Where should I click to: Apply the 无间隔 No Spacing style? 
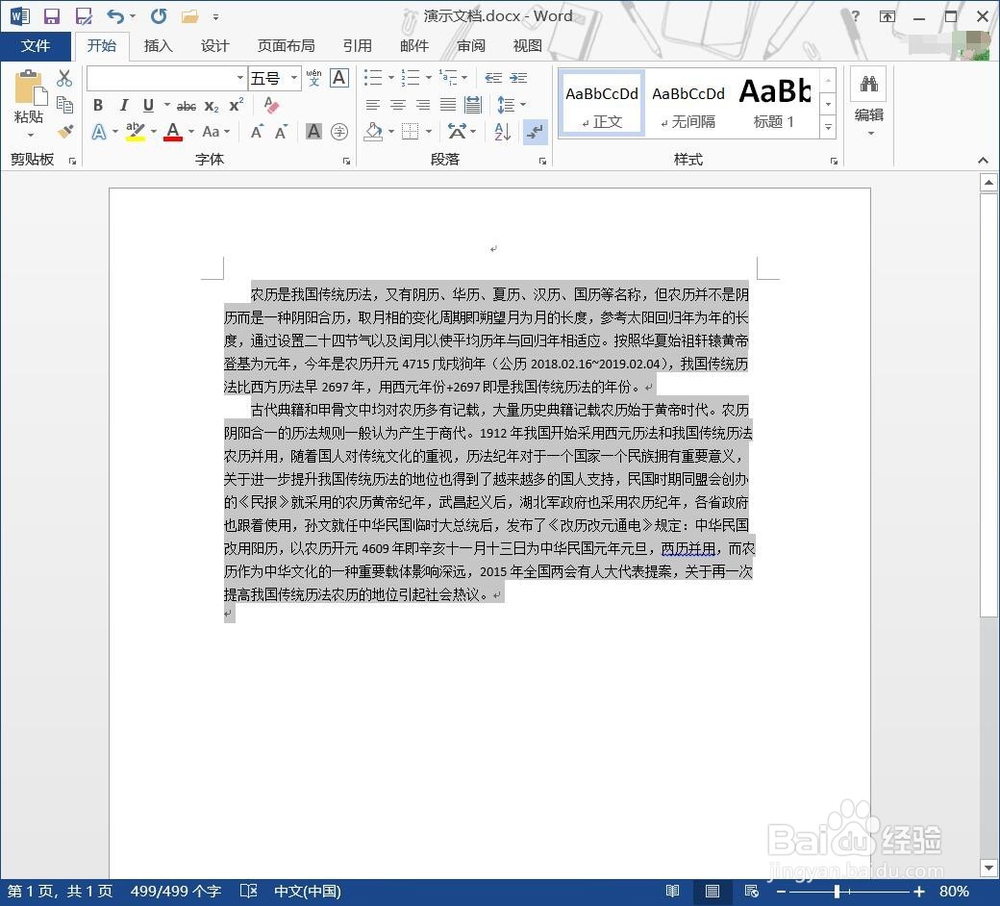[688, 104]
